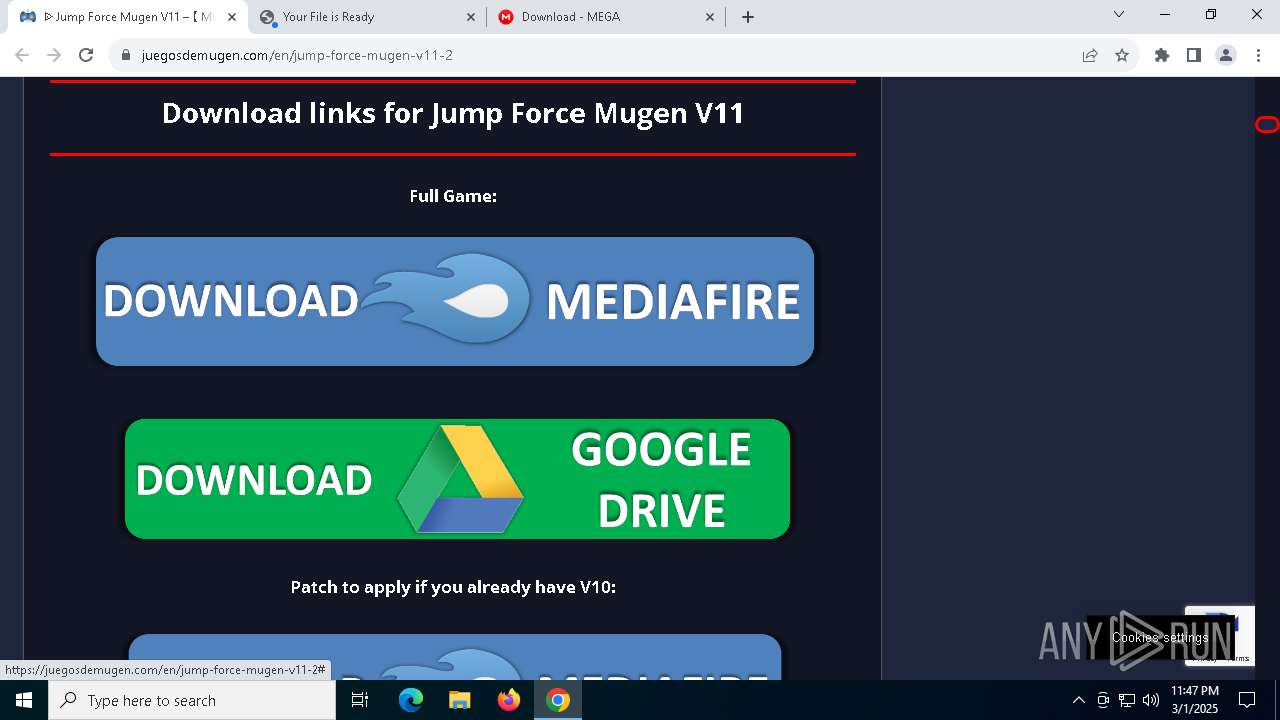Click the Download Mediafire full game banner

pos(455,301)
